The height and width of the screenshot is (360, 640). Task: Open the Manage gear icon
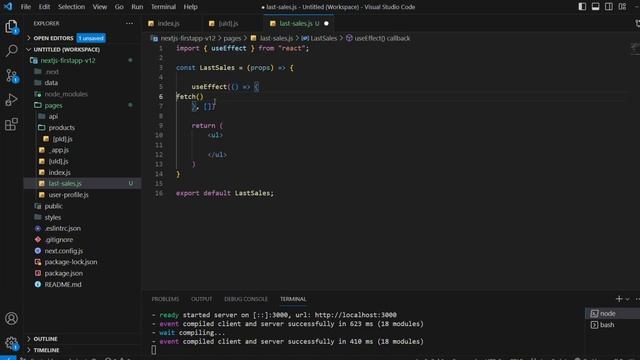tap(11, 343)
